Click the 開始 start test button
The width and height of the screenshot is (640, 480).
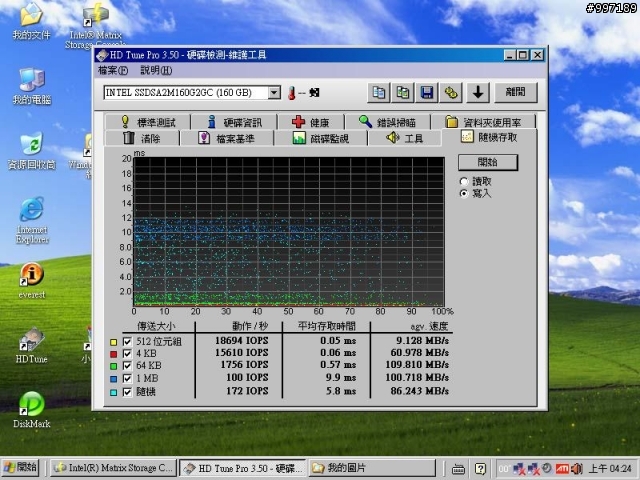488,162
